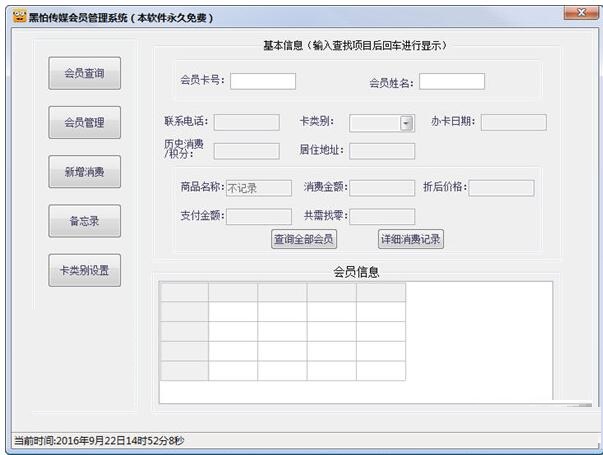Image resolution: width=603 pixels, height=455 pixels.
Task: Expand the 卡类别 dropdown arrow
Action: 406,123
